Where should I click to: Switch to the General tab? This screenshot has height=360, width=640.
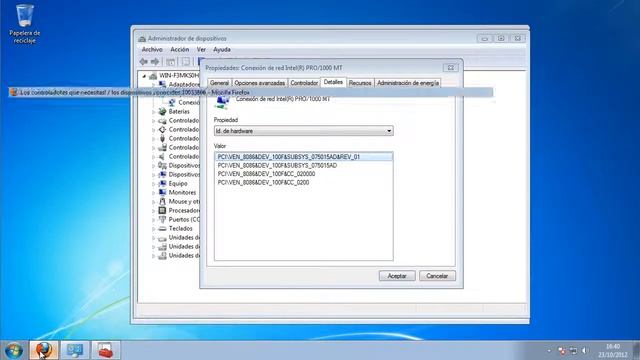click(219, 83)
